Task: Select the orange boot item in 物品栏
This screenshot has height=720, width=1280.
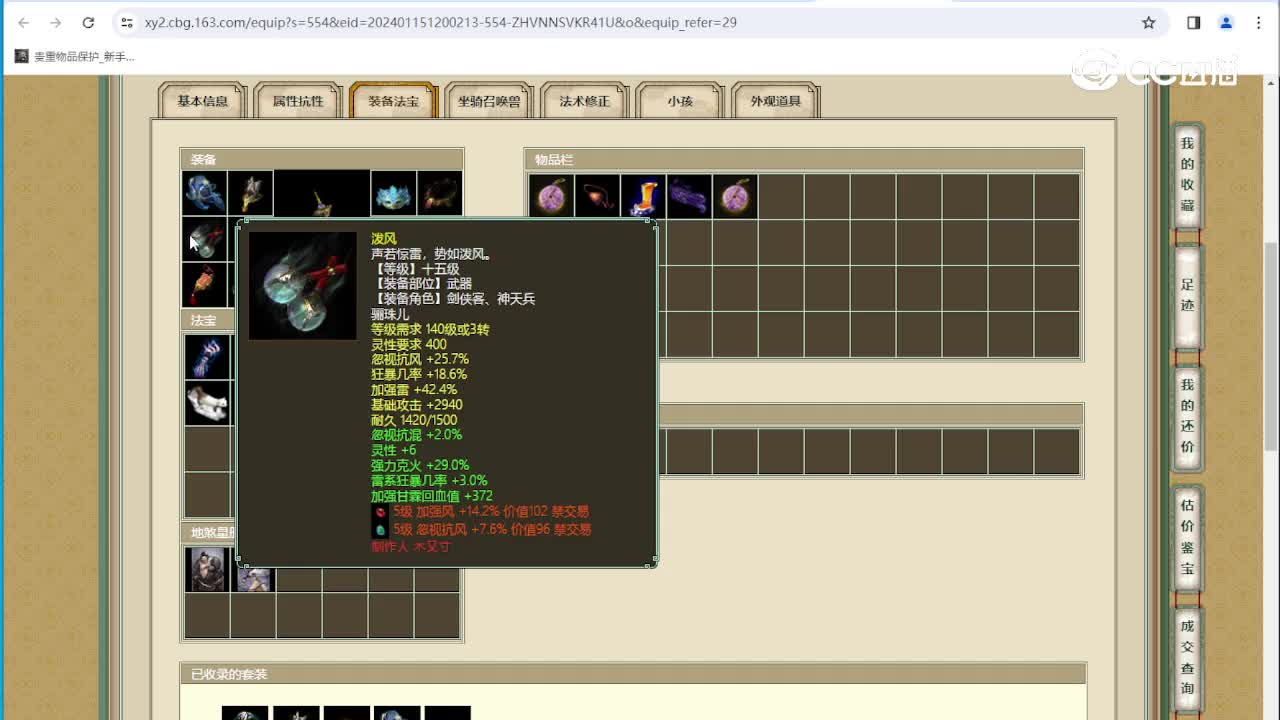Action: (x=643, y=196)
